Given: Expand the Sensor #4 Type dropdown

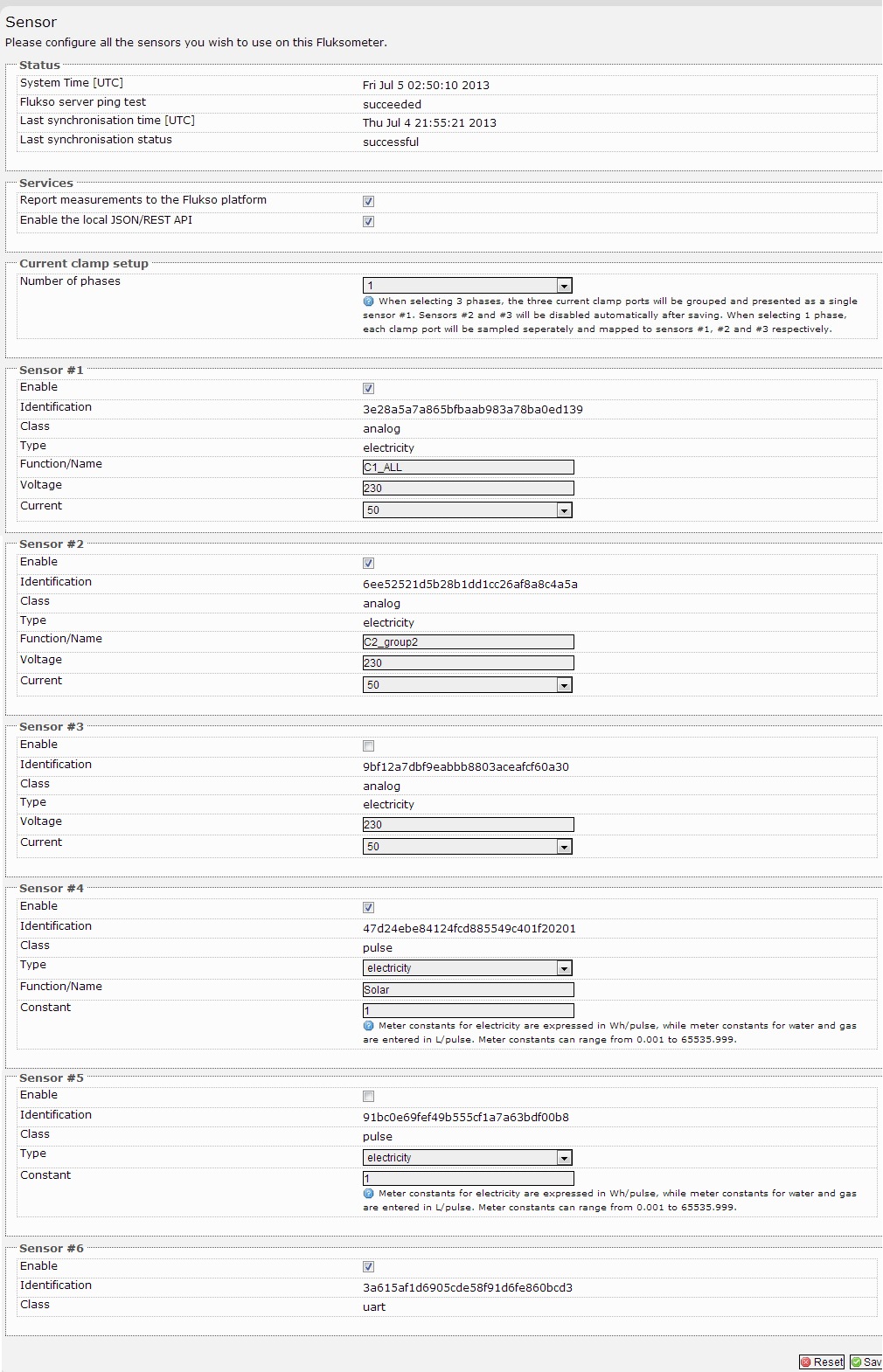Looking at the screenshot, I should tap(467, 968).
